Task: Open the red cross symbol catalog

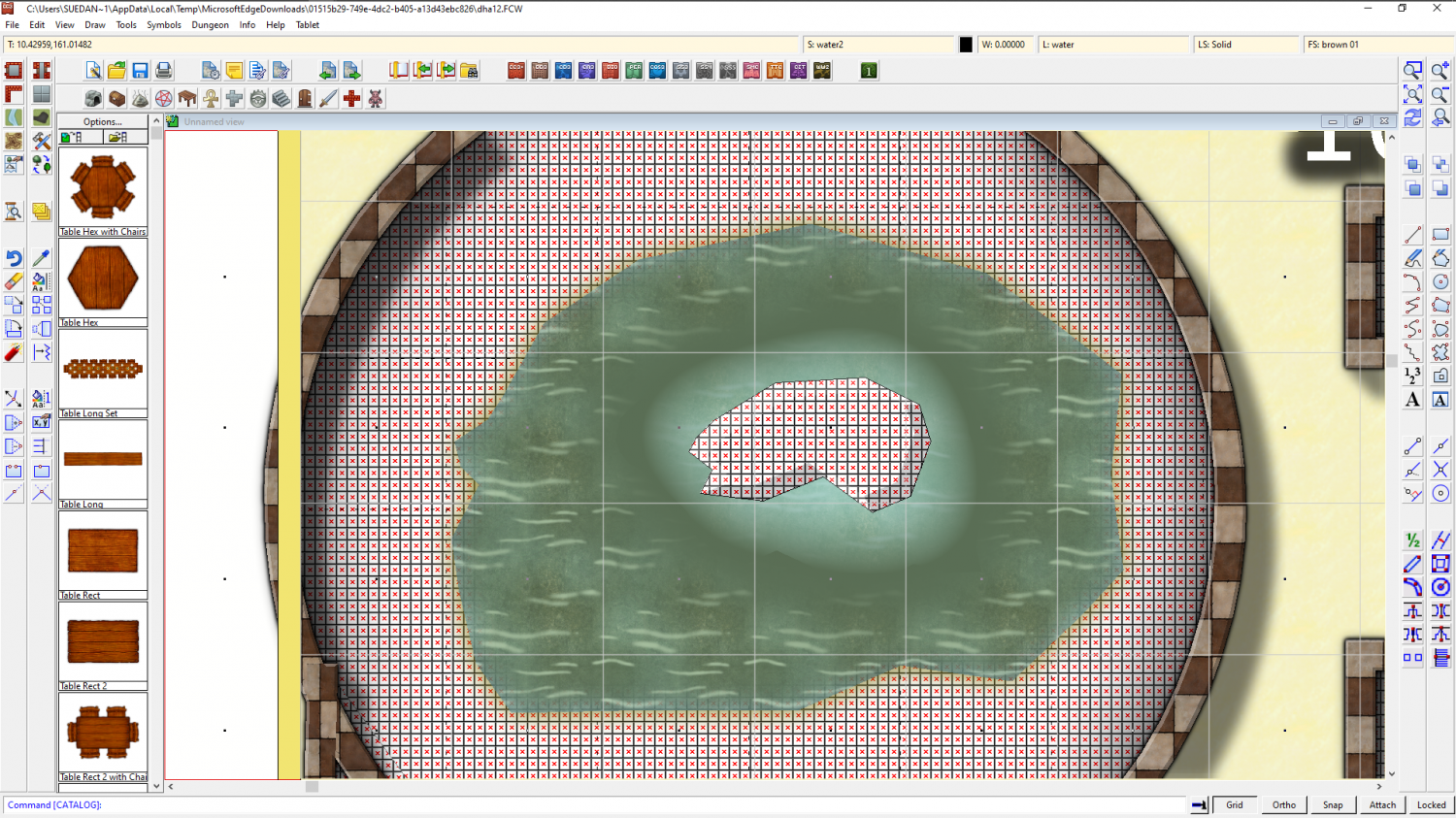Action: (351, 98)
